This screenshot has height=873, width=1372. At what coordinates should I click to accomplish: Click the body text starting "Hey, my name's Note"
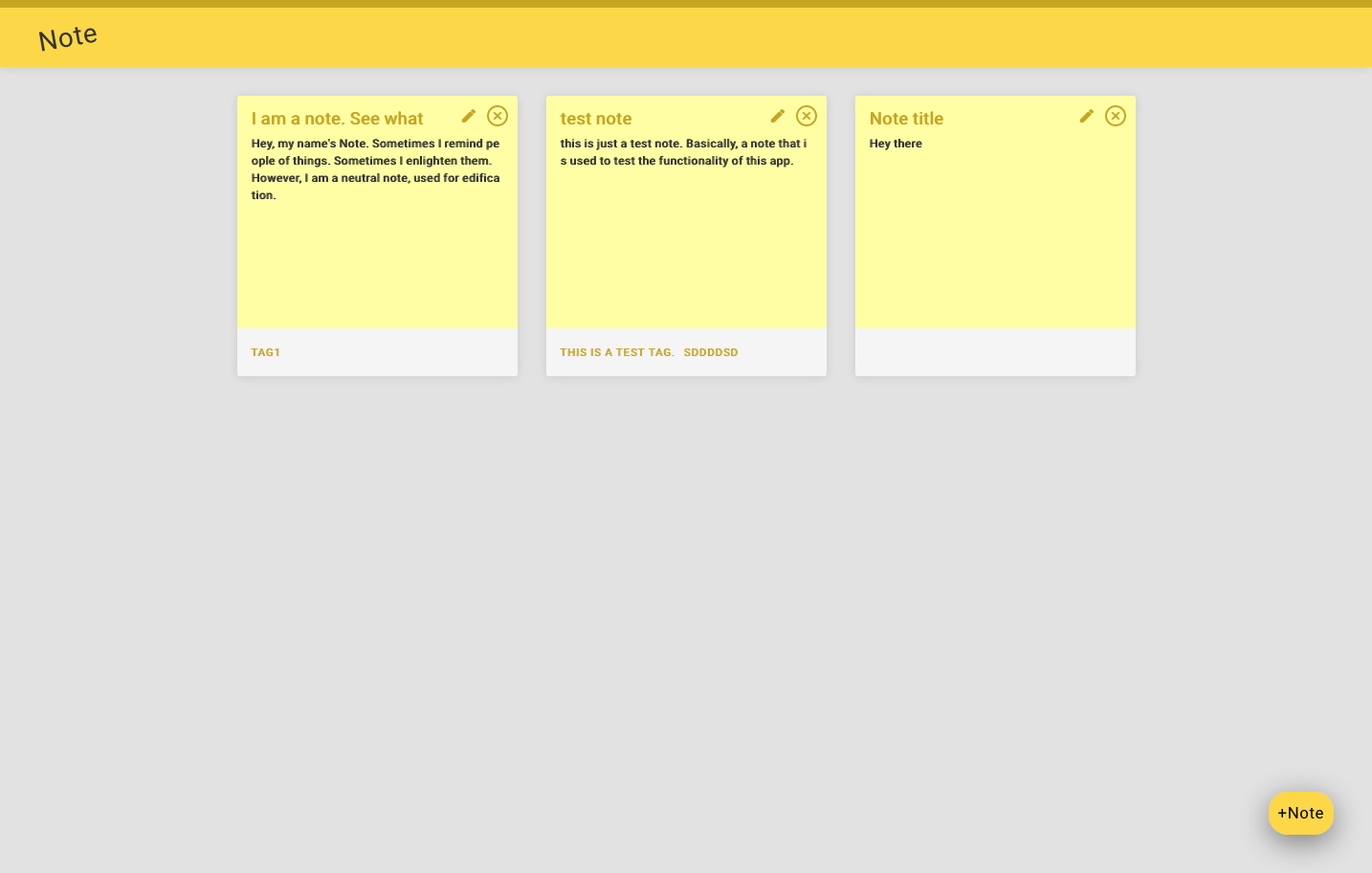[375, 169]
